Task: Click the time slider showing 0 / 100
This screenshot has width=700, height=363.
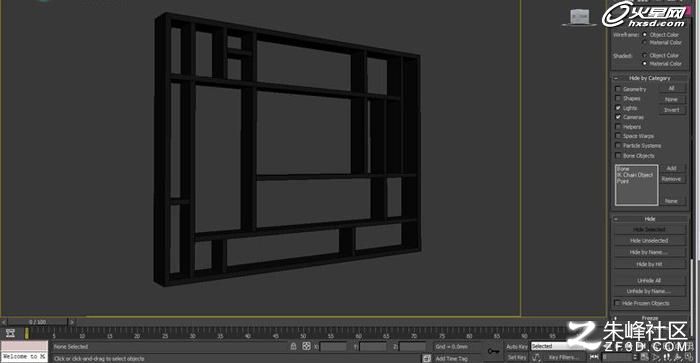Action: coord(38,321)
